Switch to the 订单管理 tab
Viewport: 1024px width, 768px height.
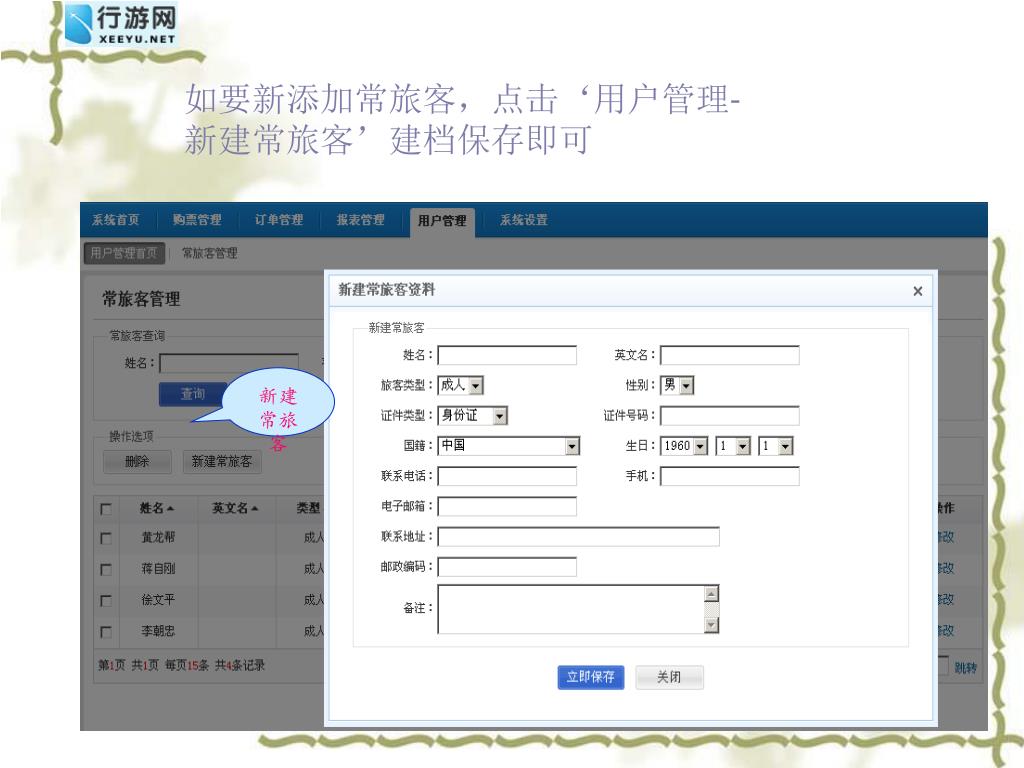[x=279, y=220]
